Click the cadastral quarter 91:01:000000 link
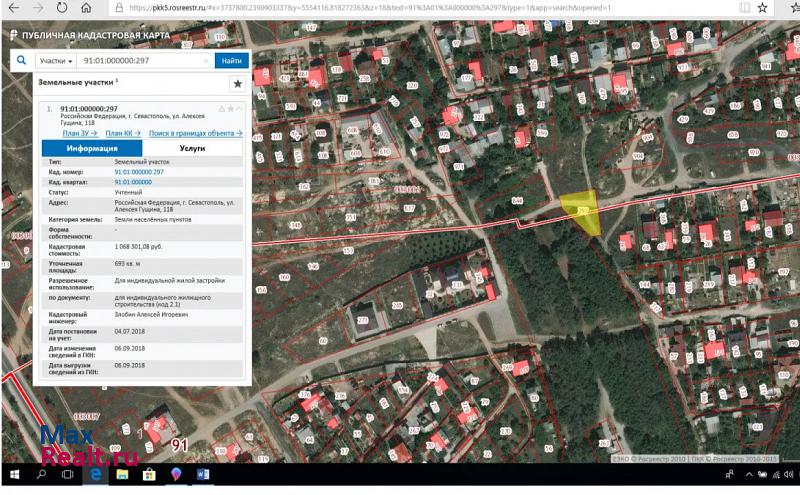The width and height of the screenshot is (800, 495). [133, 182]
